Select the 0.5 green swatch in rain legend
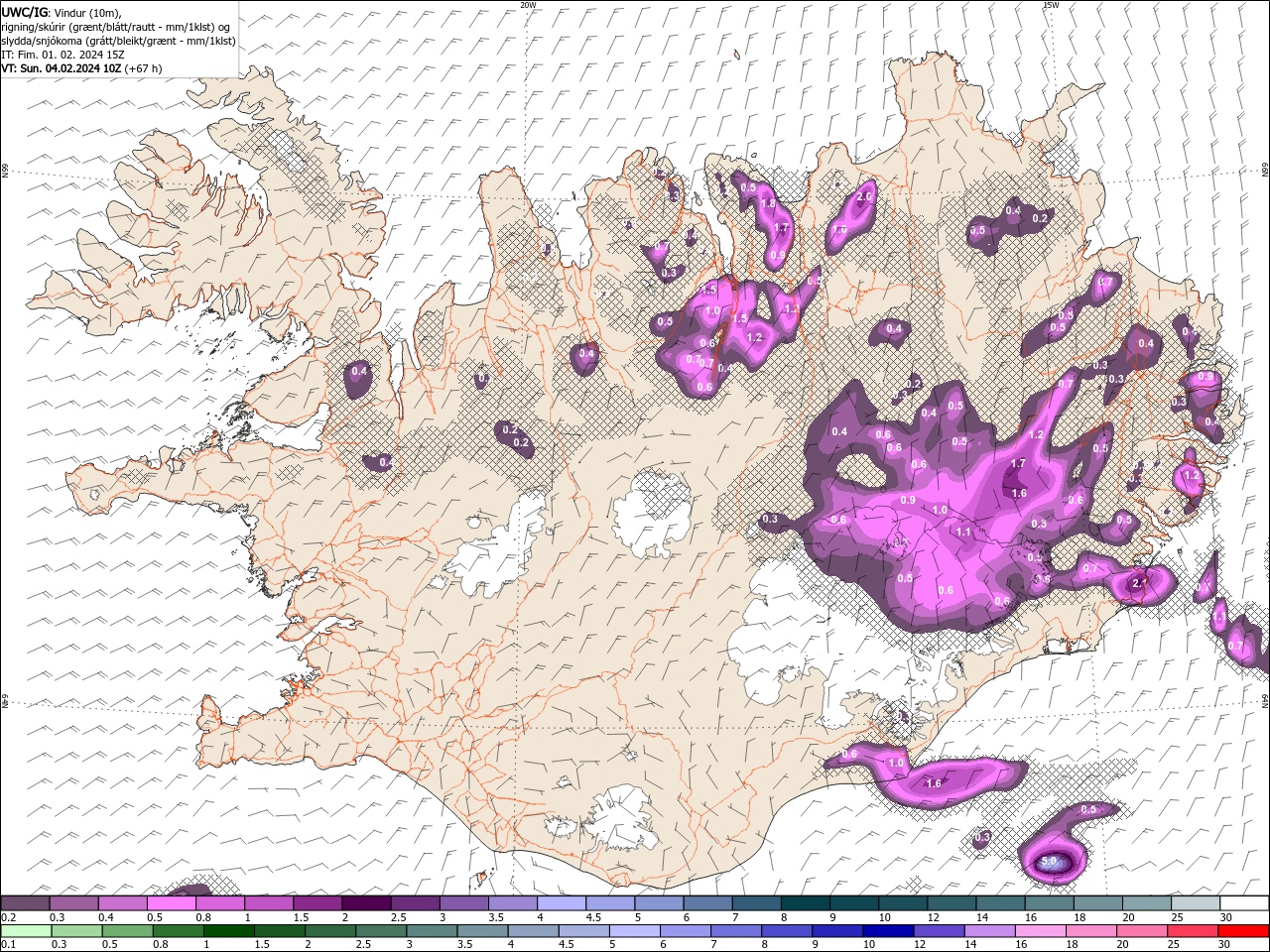Image resolution: width=1270 pixels, height=952 pixels. 127,930
